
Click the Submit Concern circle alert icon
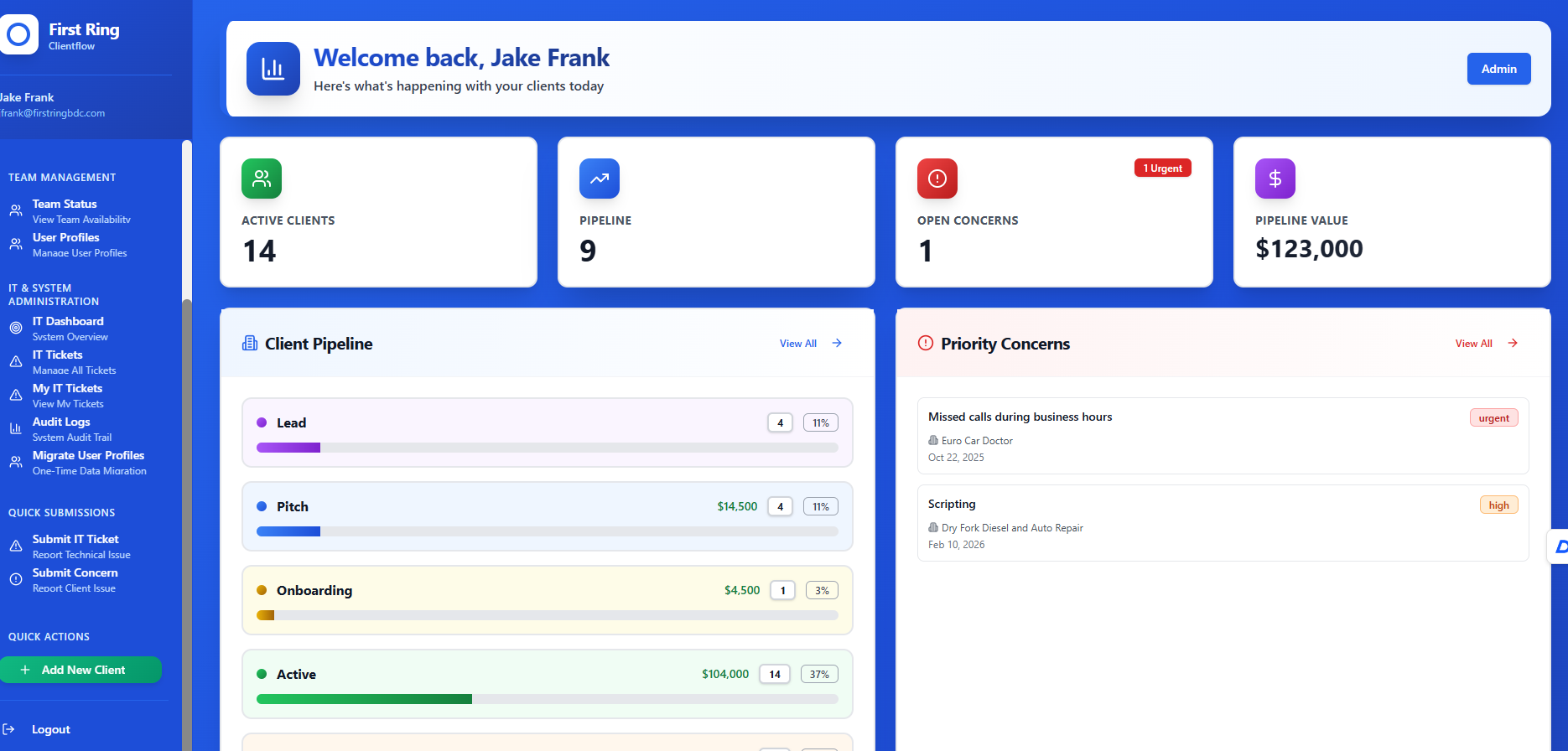[x=16, y=579]
